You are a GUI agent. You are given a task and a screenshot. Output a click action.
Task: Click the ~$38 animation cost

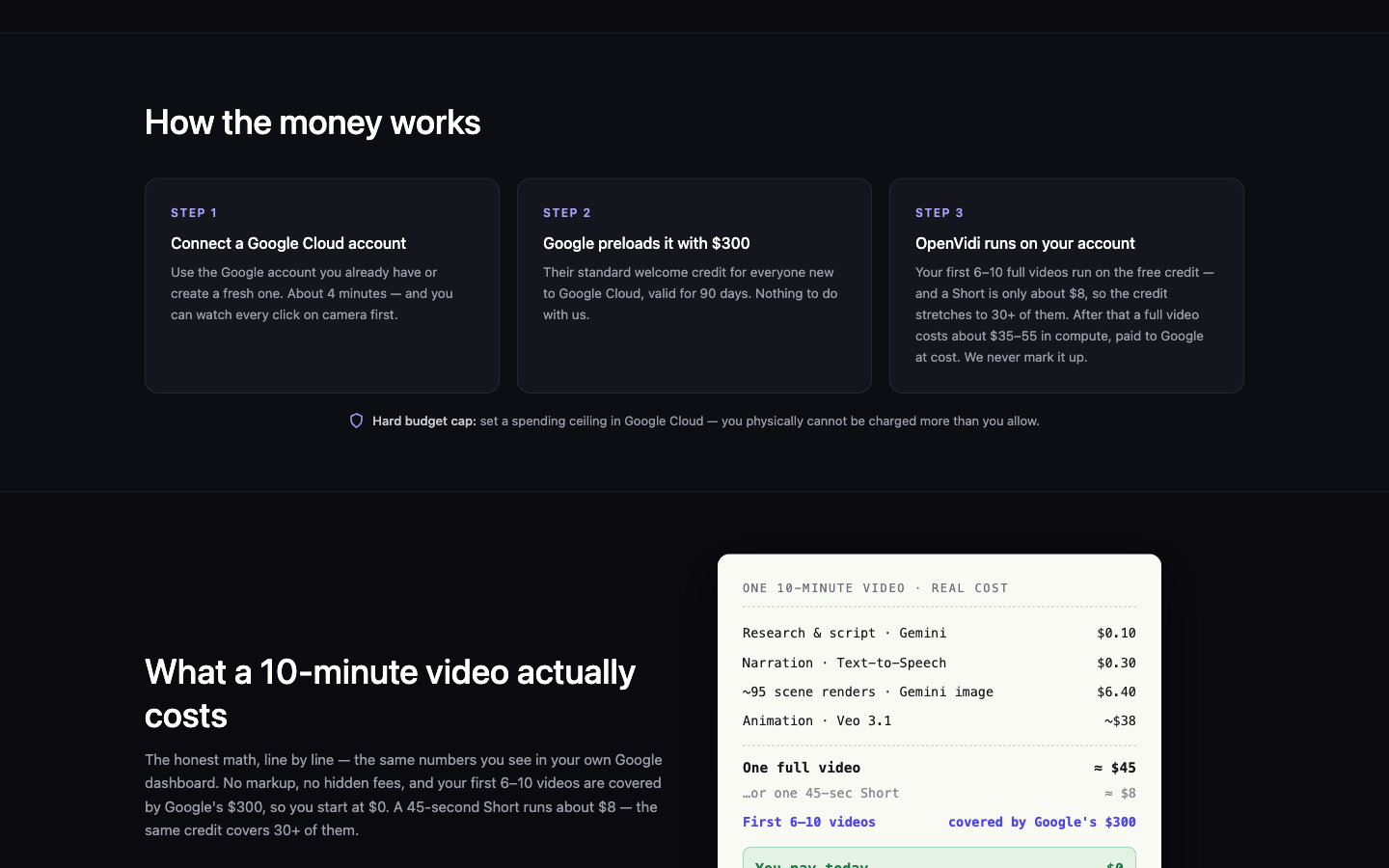pos(1120,720)
